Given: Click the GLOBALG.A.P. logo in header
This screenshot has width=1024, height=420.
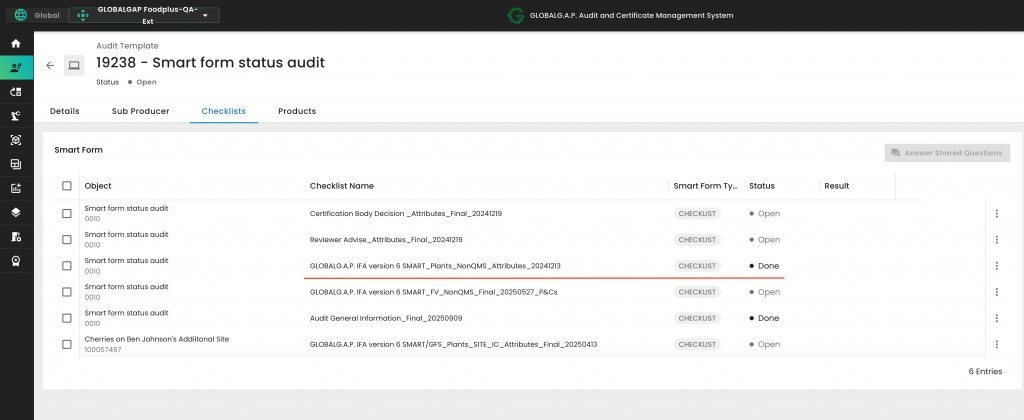Looking at the screenshot, I should [516, 16].
